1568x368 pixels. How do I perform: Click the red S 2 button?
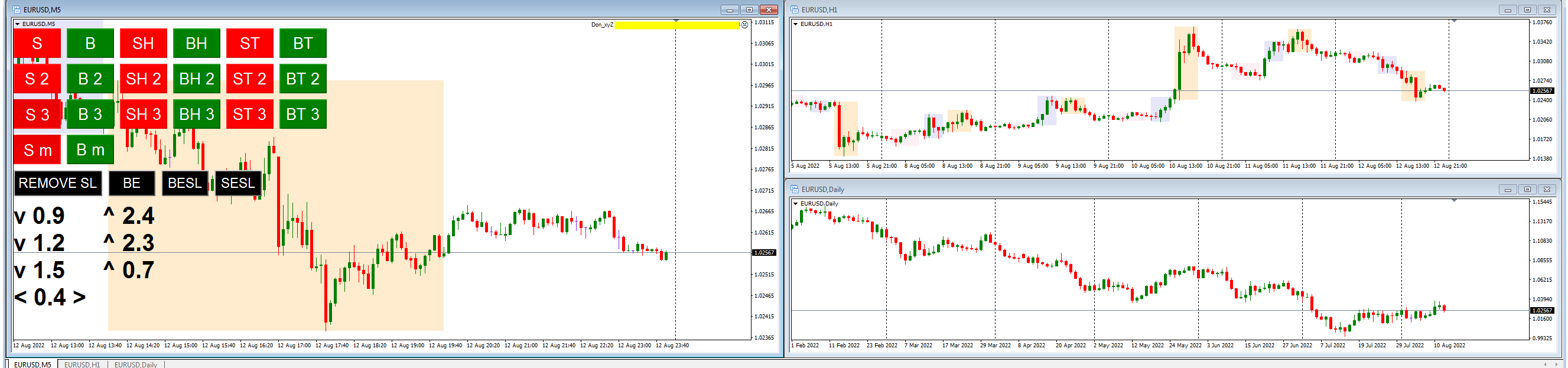click(x=37, y=79)
